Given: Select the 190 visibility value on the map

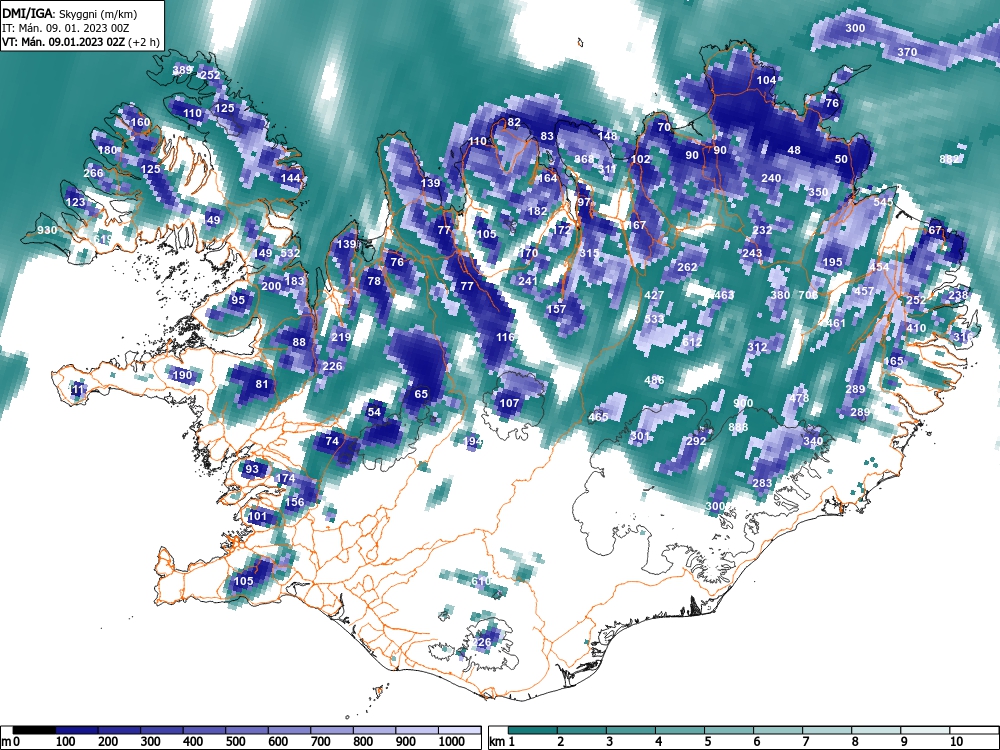Looking at the screenshot, I should 182,375.
